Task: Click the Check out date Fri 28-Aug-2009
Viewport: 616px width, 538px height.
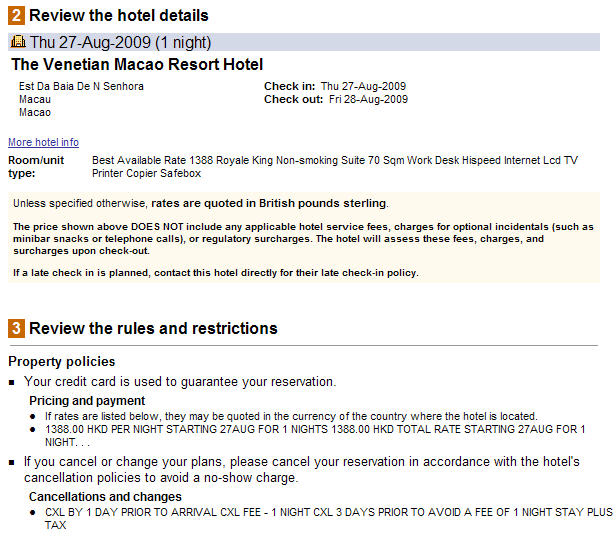Action: point(368,99)
